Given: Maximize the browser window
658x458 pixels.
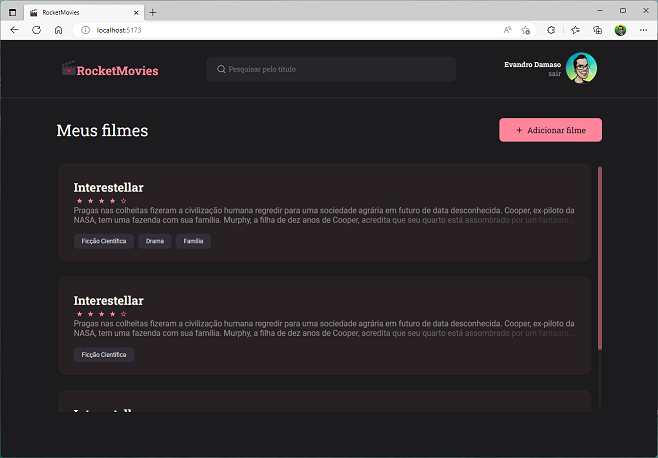Looking at the screenshot, I should click(623, 10).
